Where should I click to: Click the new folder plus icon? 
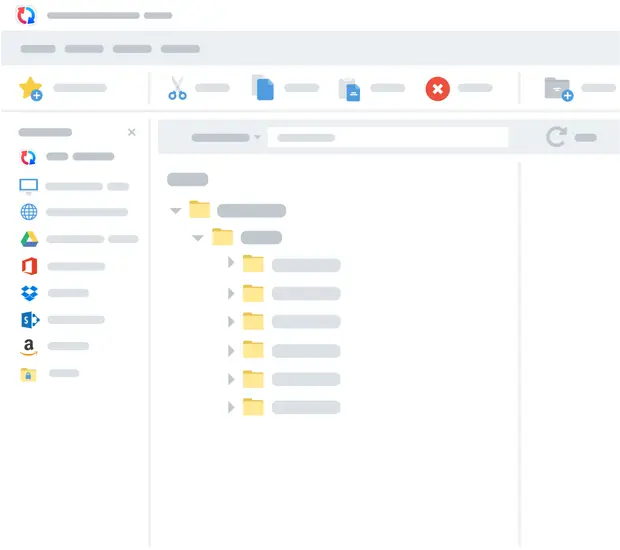pos(557,89)
